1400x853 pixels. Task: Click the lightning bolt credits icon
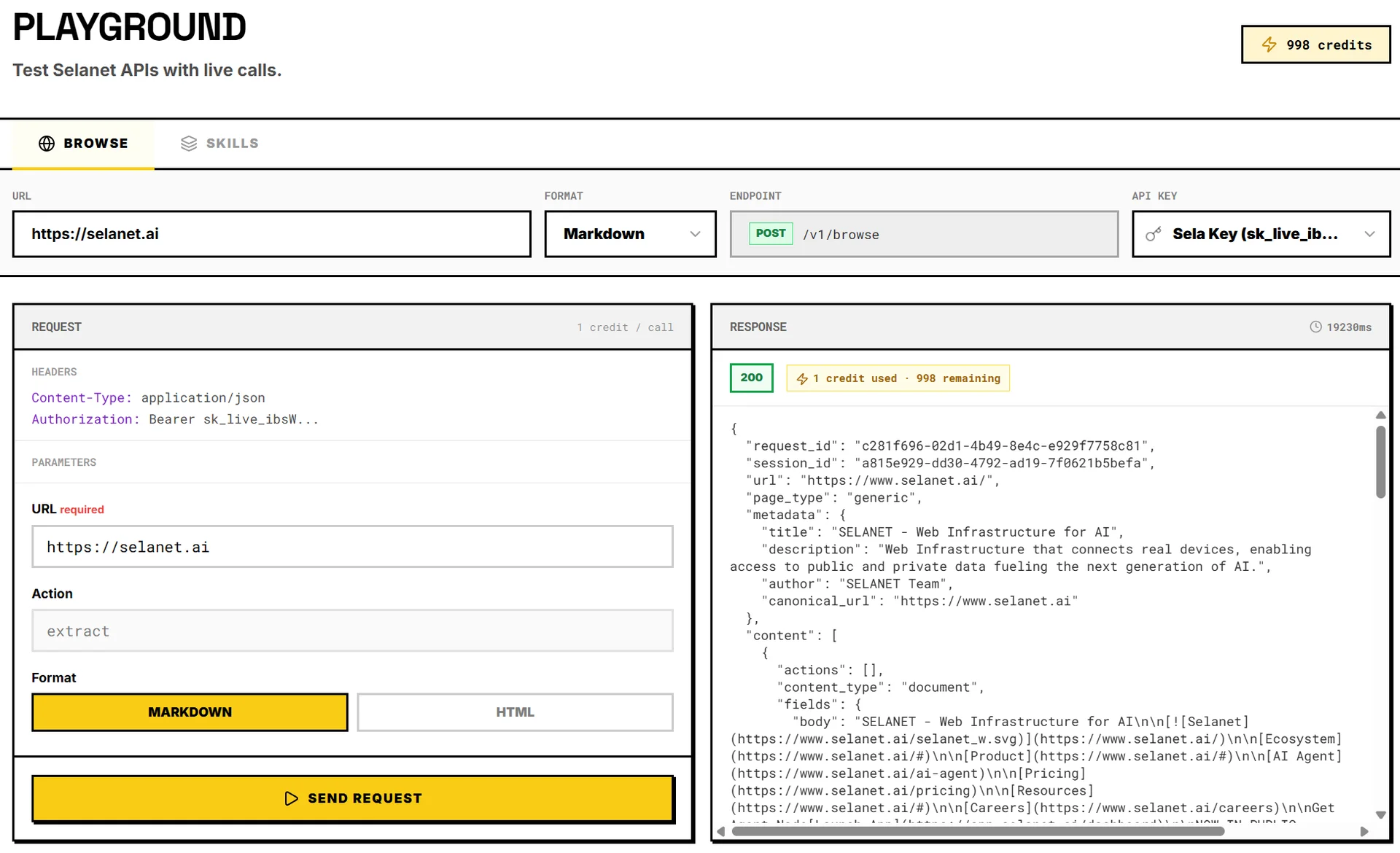click(1269, 44)
